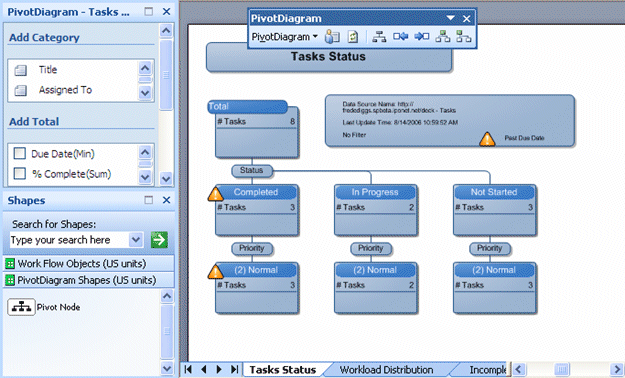Click the Data Source Name text in legend
The image size is (625, 378).
[399, 107]
